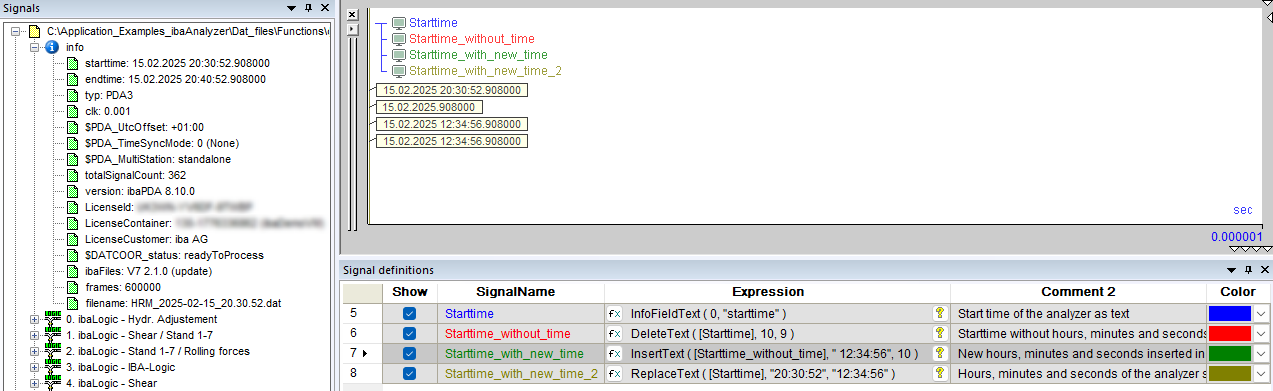This screenshot has width=1273, height=391.
Task: Click the 'sec' axis unit label
Action: [x=1243, y=210]
